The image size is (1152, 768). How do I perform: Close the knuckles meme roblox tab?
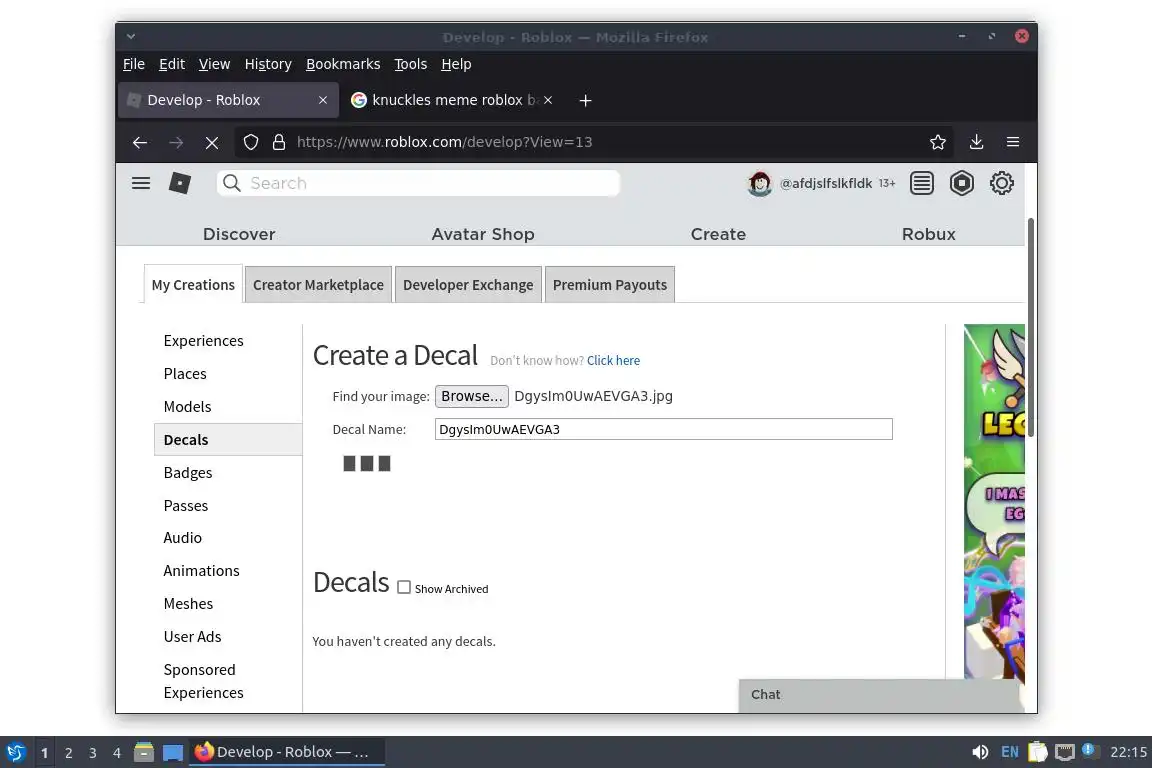tap(547, 100)
